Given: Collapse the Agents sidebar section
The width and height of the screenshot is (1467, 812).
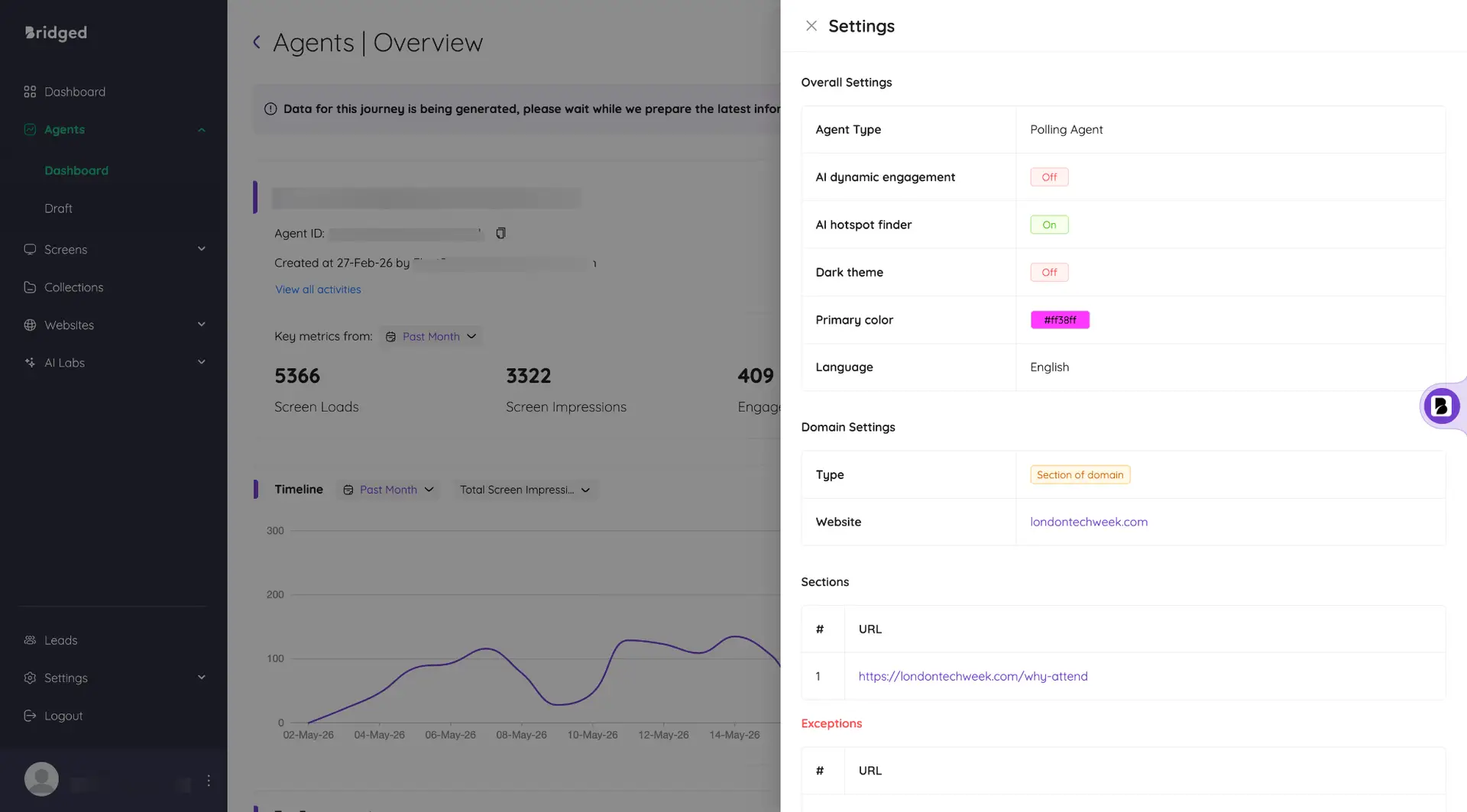Looking at the screenshot, I should click(x=202, y=130).
